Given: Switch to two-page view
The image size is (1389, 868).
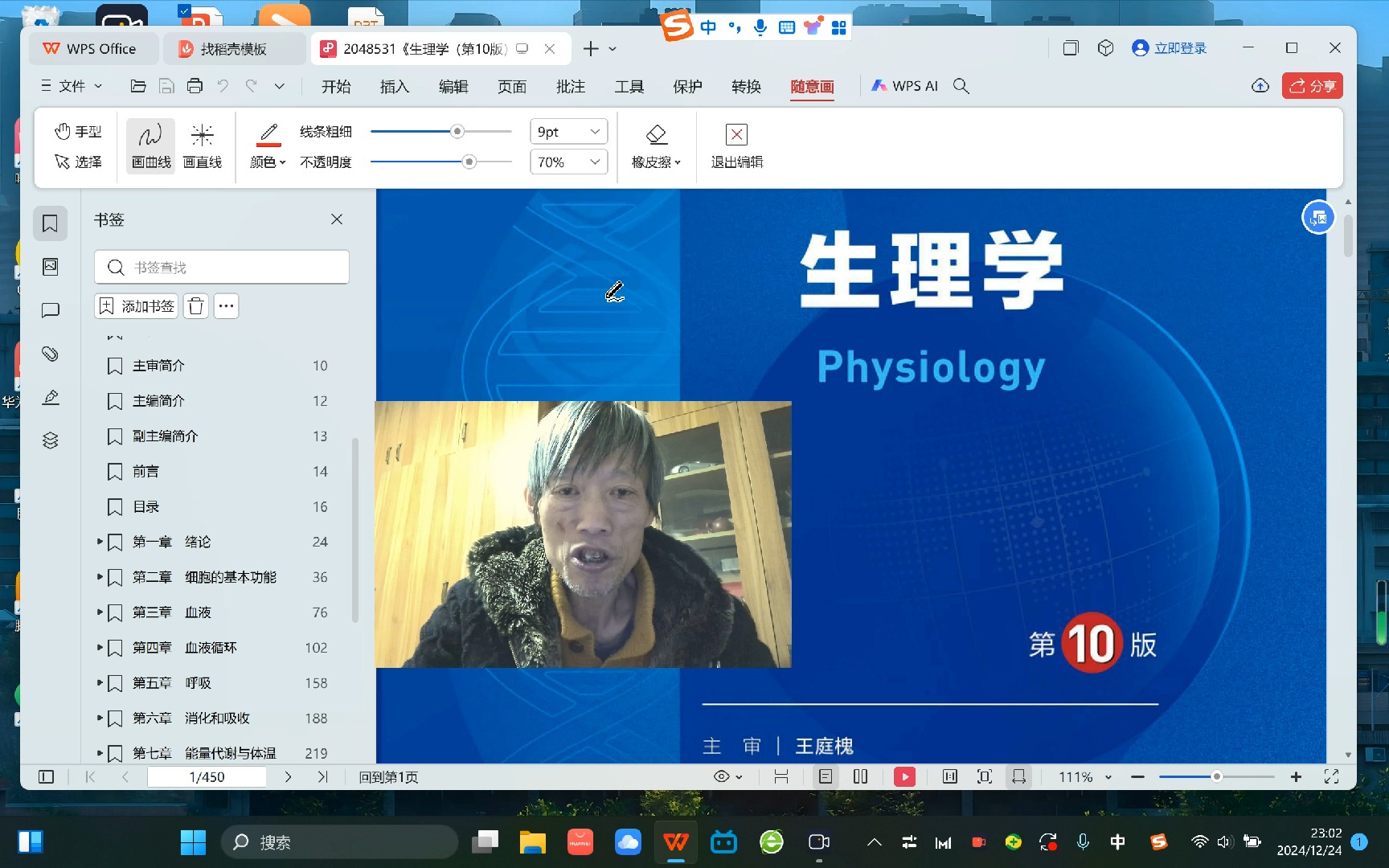Looking at the screenshot, I should coord(860,777).
